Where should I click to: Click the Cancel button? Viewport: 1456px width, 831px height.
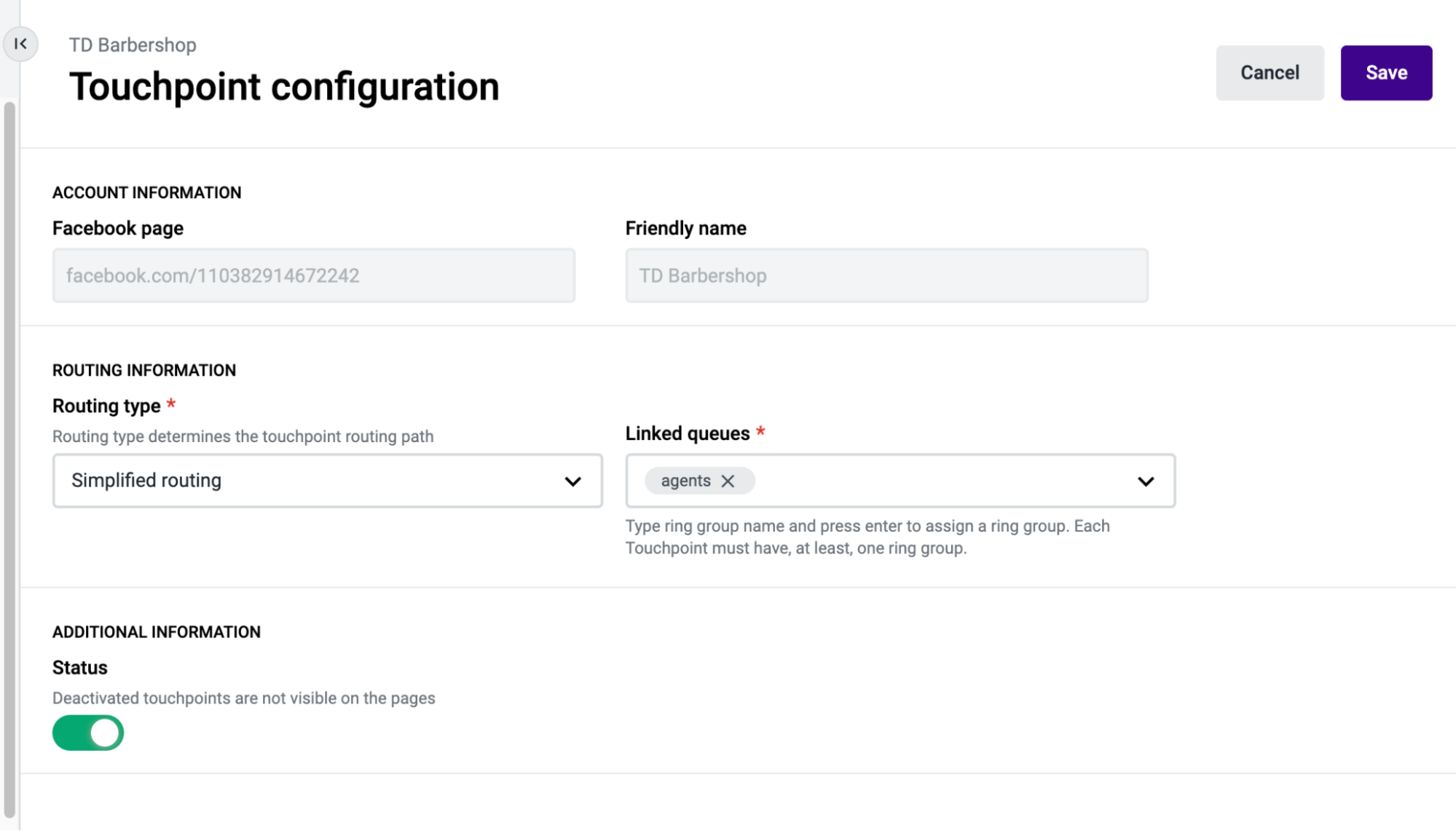(x=1270, y=73)
